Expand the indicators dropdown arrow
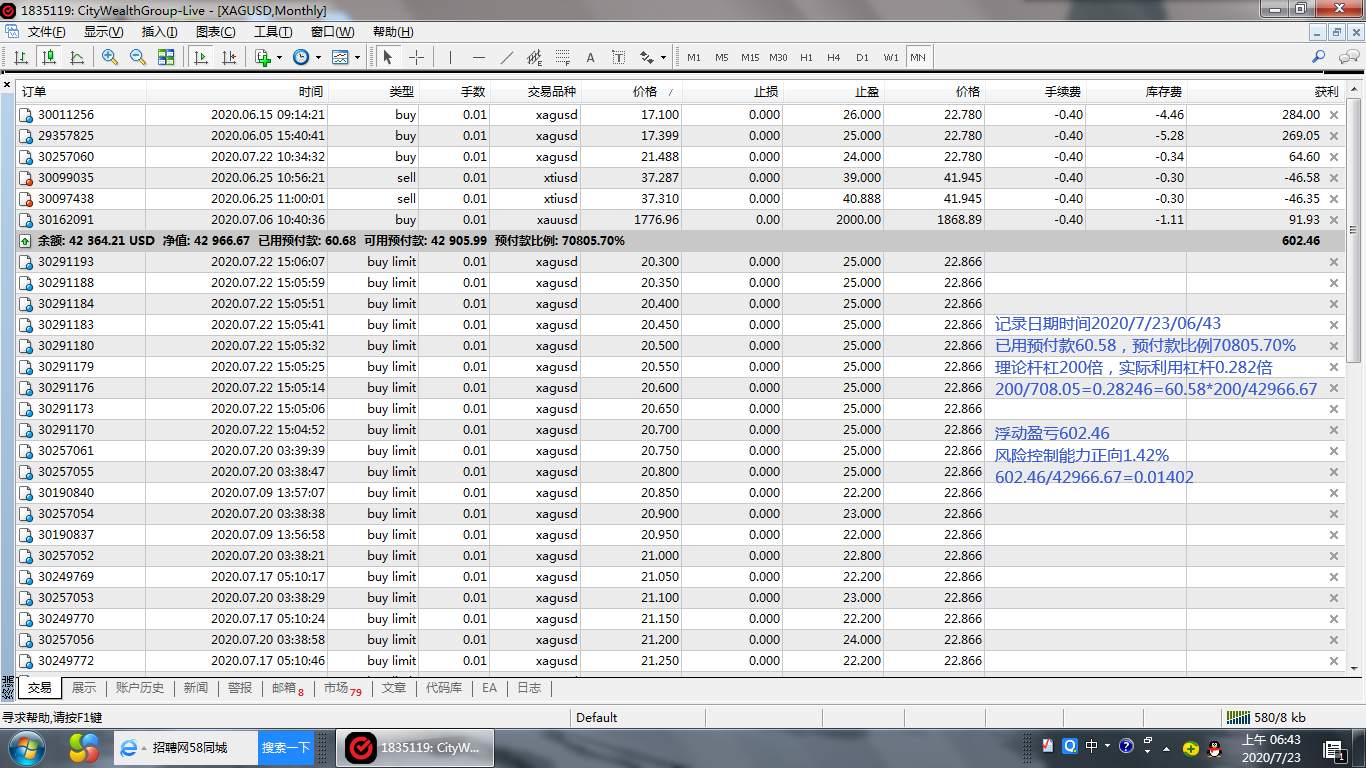 click(x=279, y=57)
